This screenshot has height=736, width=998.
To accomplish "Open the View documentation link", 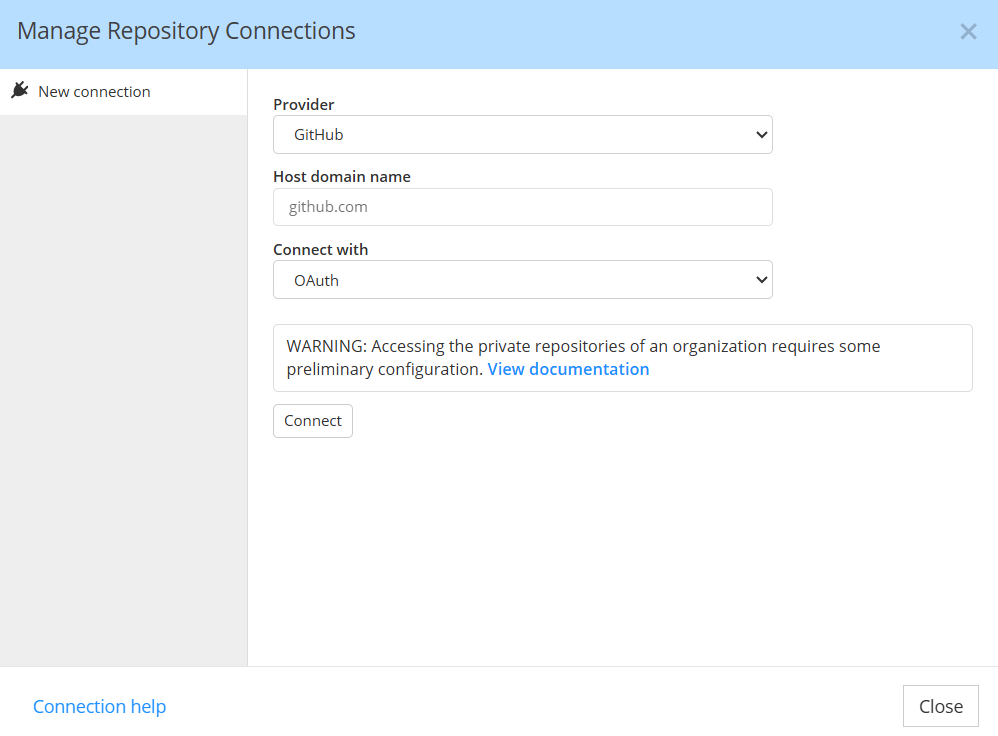I will point(568,369).
